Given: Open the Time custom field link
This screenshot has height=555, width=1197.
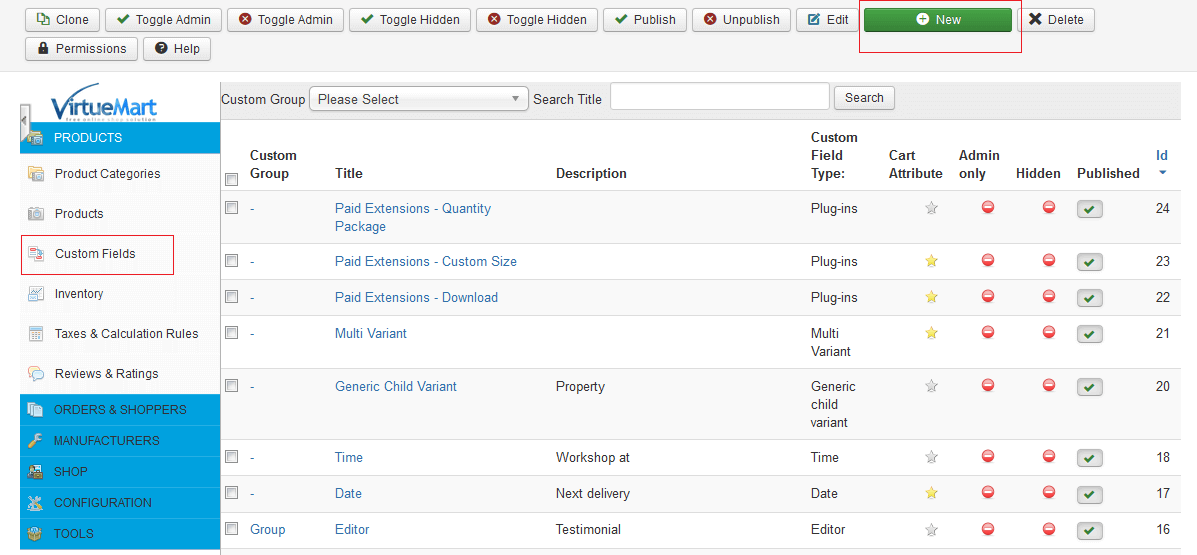Looking at the screenshot, I should click(x=349, y=458).
